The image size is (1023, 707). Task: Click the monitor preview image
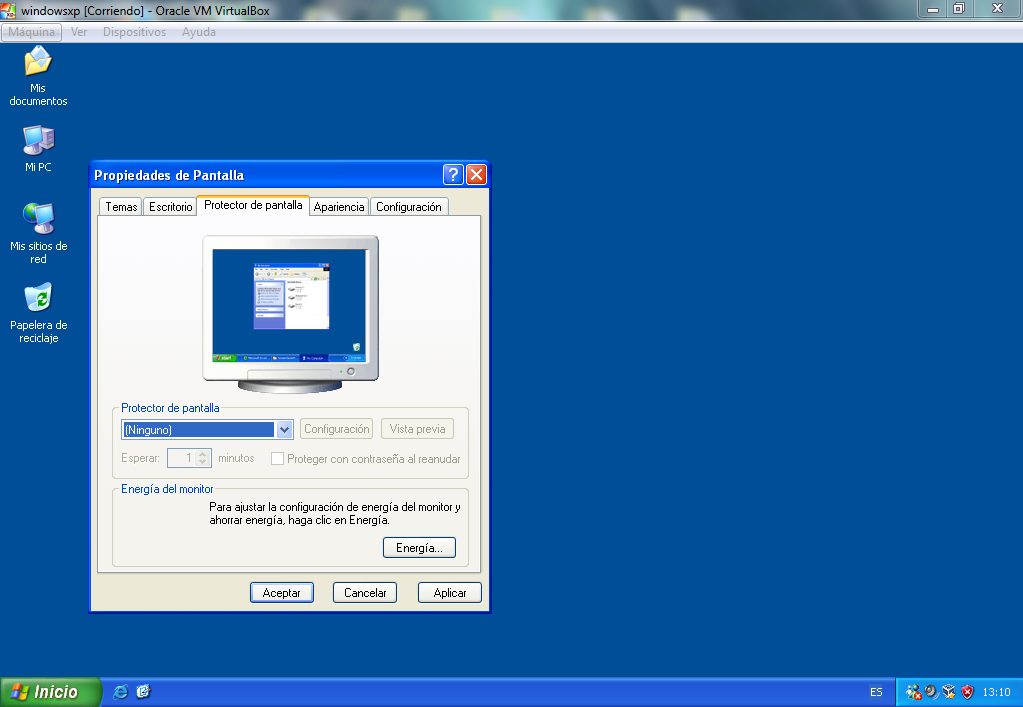pos(290,314)
